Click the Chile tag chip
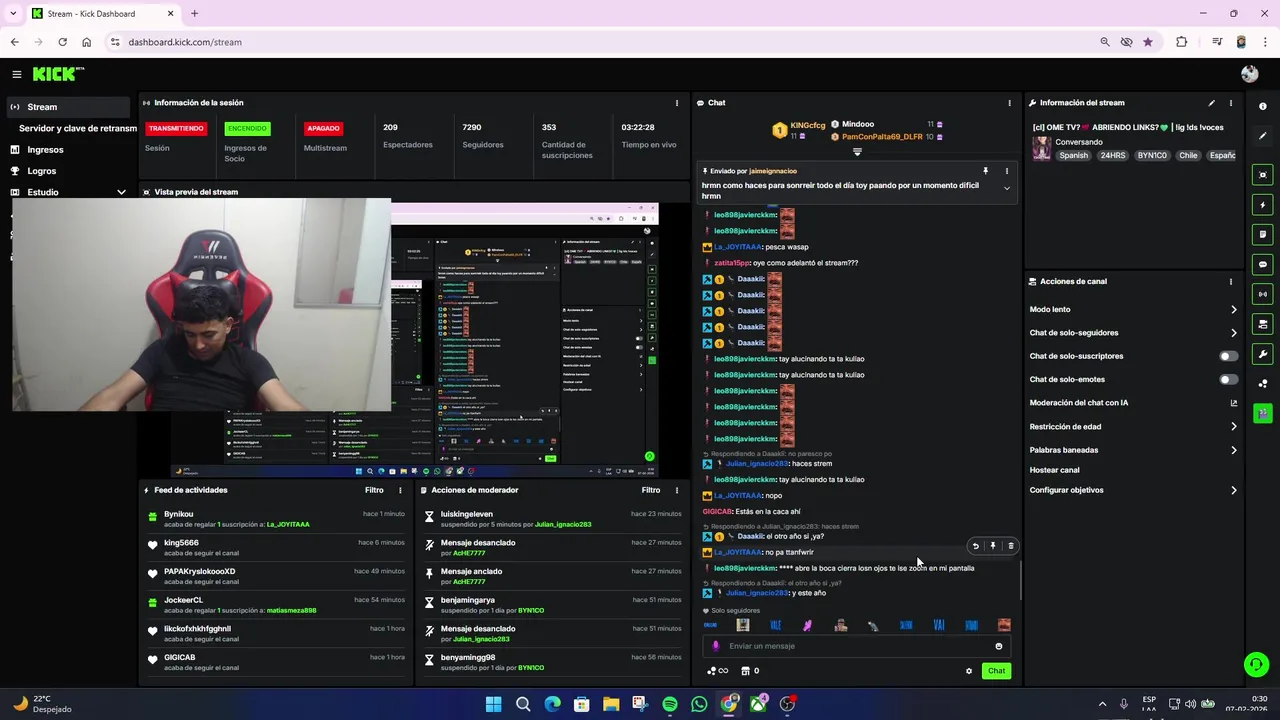The image size is (1280, 720). pos(1188,156)
